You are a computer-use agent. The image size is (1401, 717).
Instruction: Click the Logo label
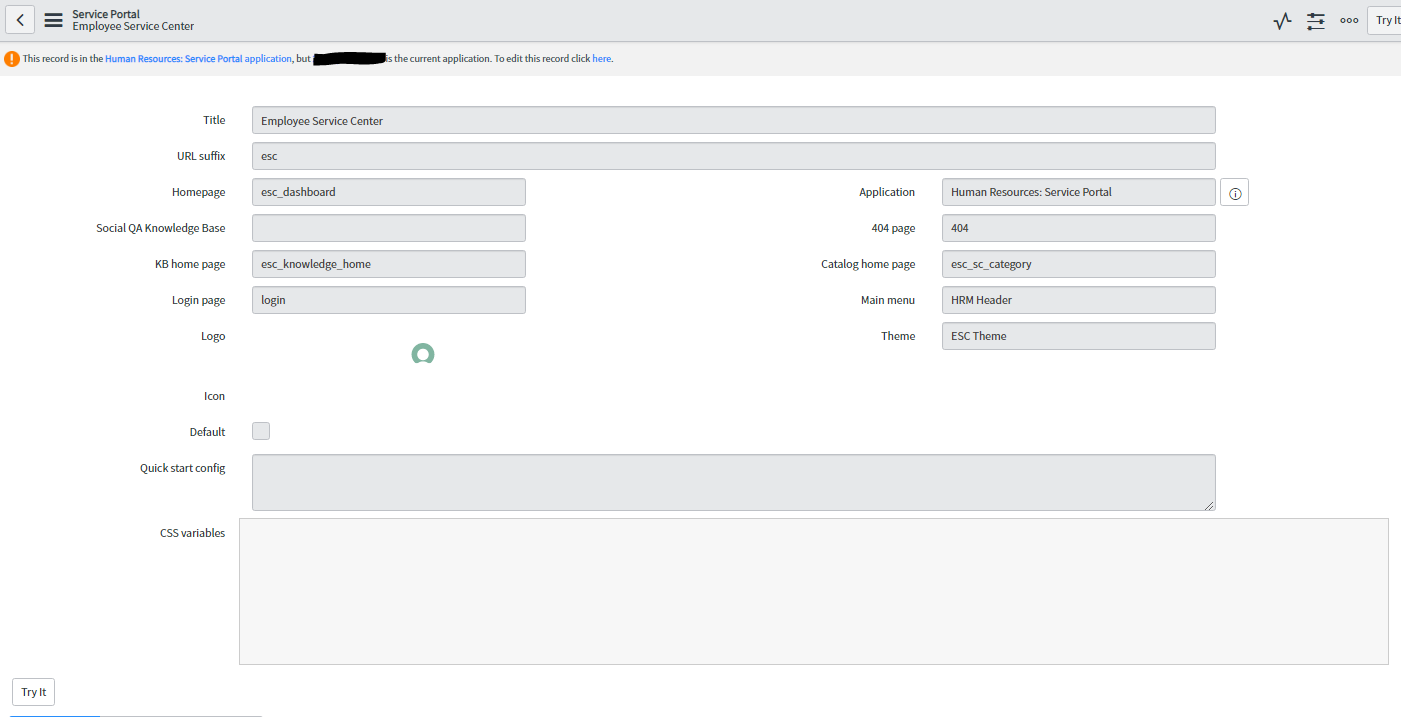click(x=213, y=336)
